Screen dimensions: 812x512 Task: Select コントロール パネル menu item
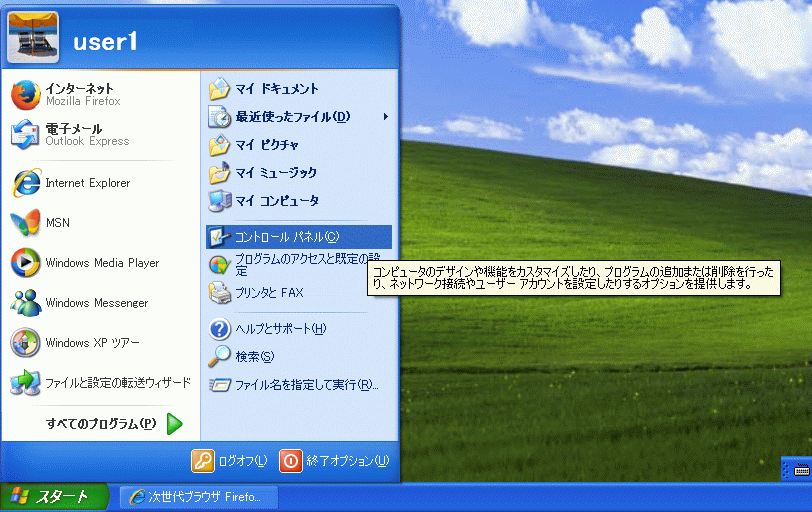(286, 237)
